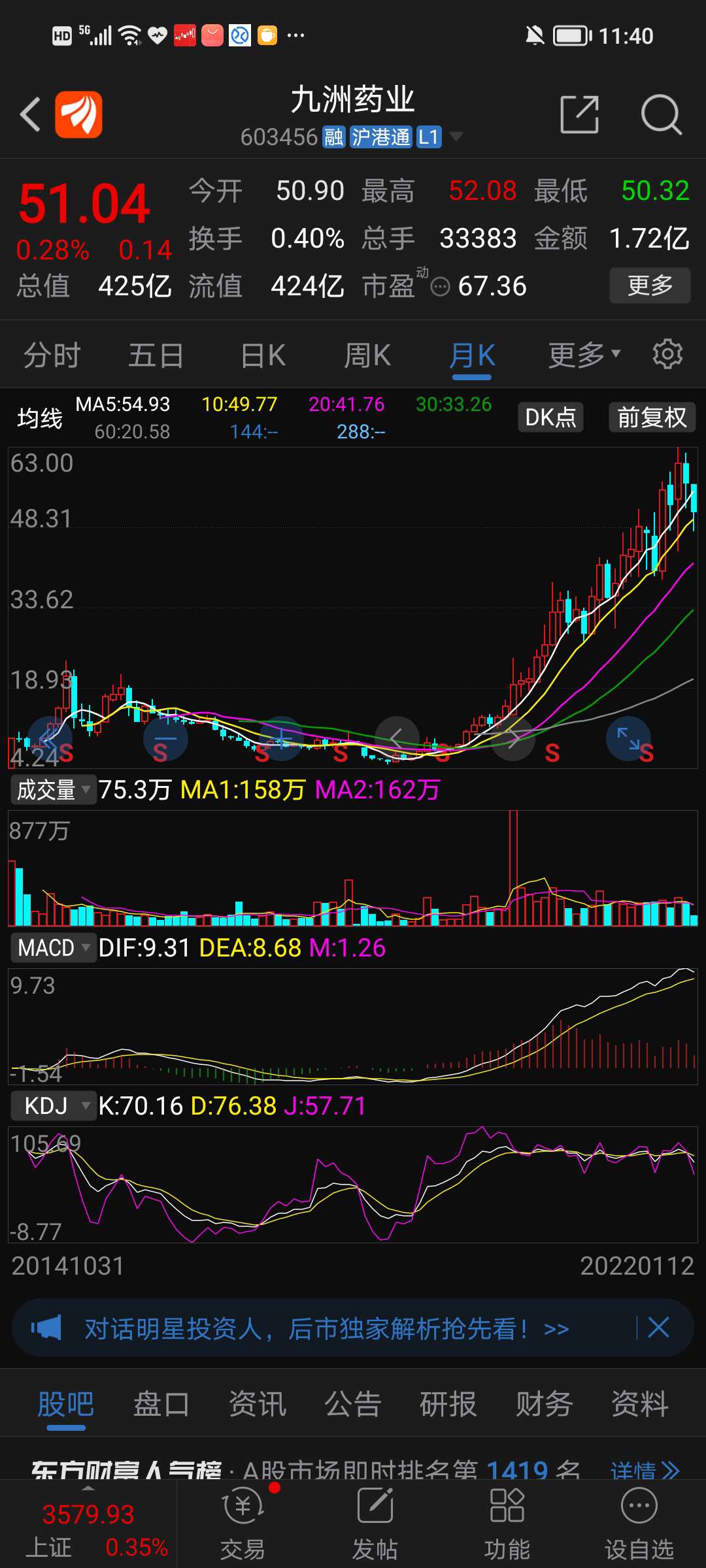Tap chart fast-scroll left double arrow
The height and width of the screenshot is (1568, 706).
50,739
